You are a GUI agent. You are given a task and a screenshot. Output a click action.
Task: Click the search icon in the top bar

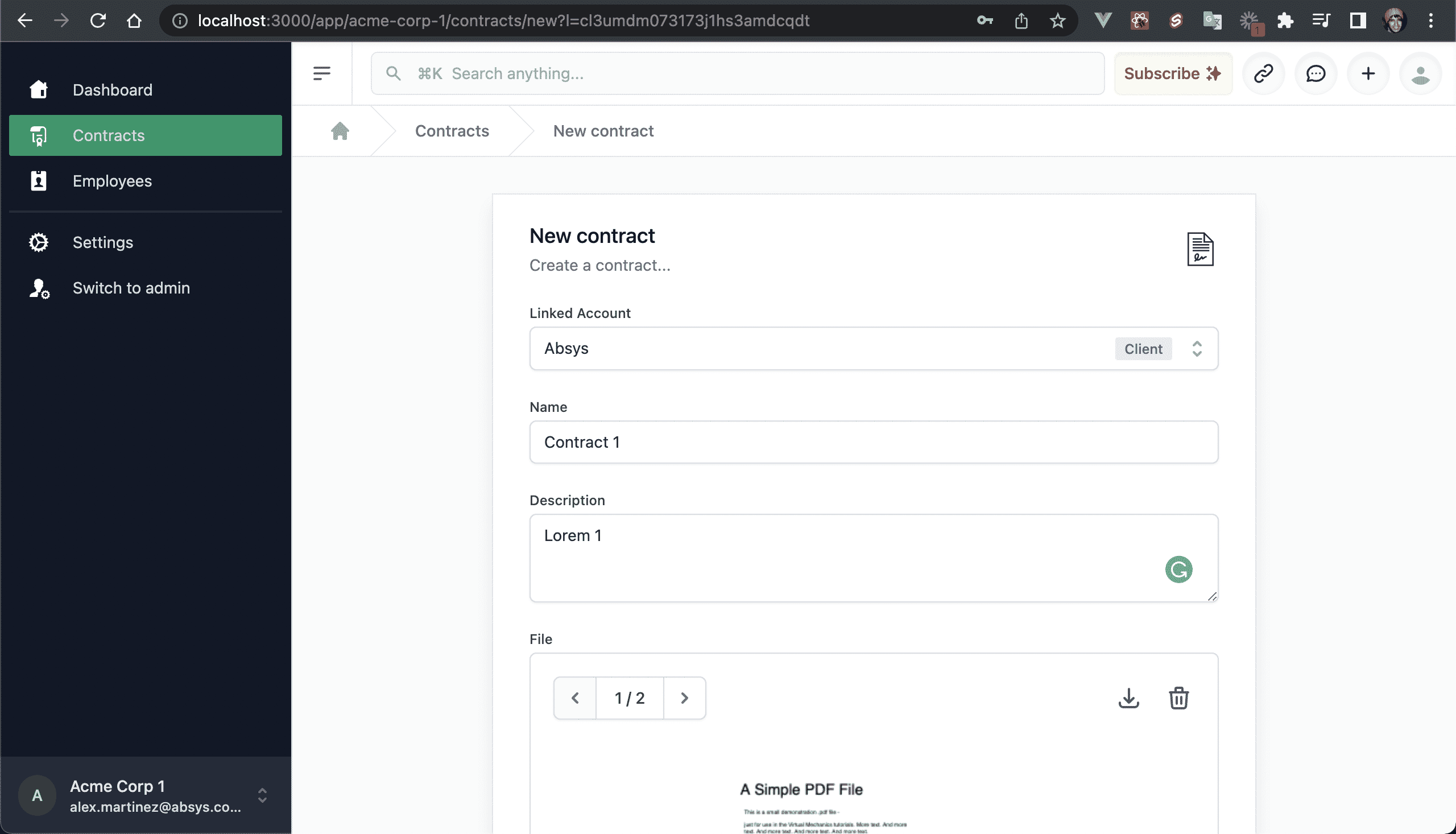[x=393, y=73]
